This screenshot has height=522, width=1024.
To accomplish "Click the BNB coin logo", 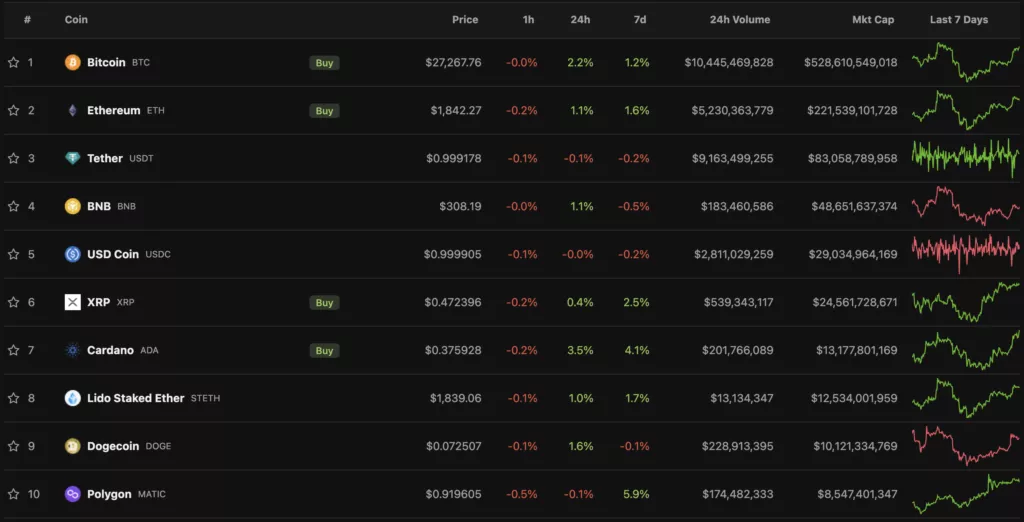I will (x=72, y=206).
